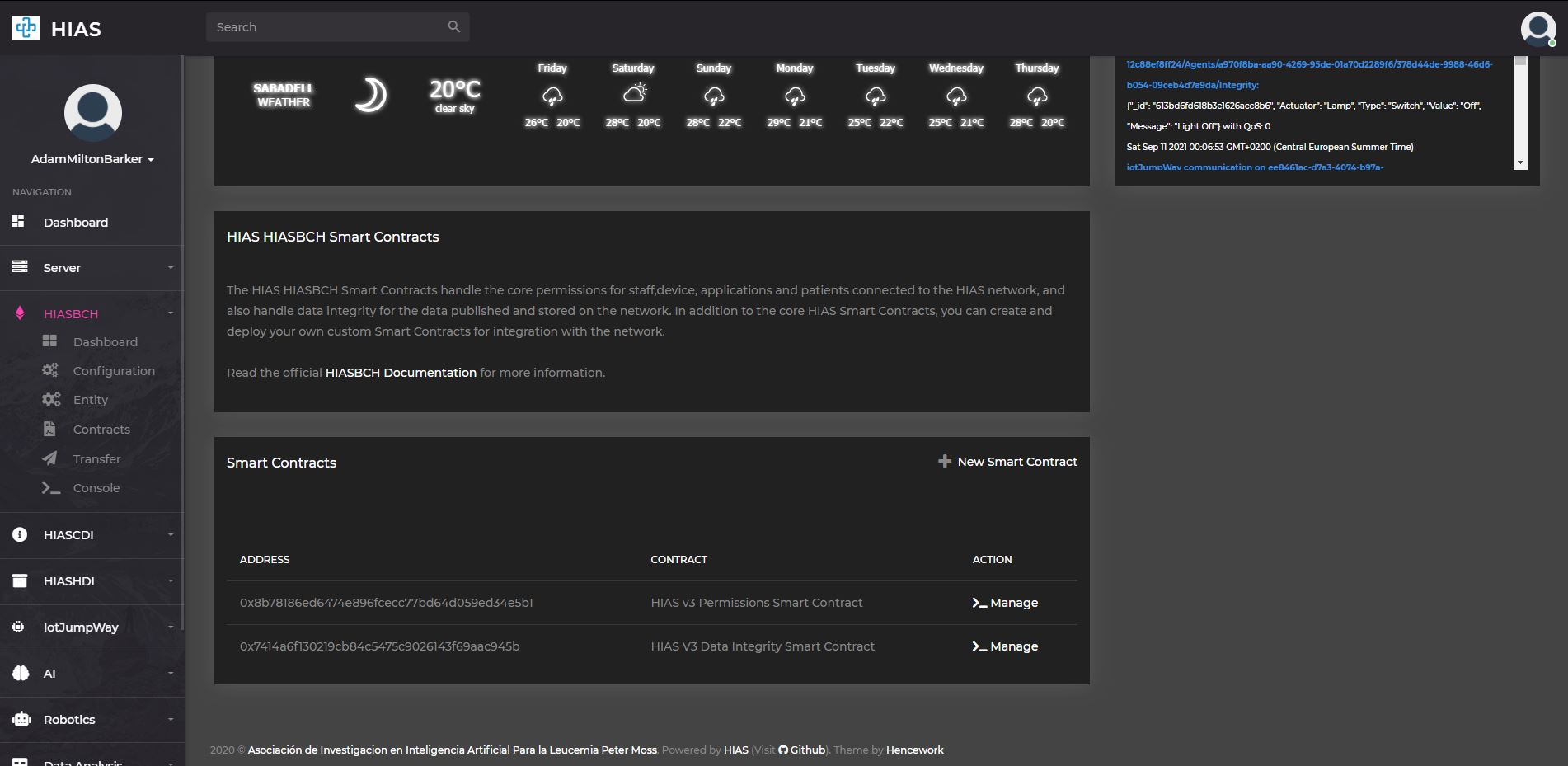The height and width of the screenshot is (766, 1568).
Task: Click the CONTRACT column header
Action: coord(678,559)
